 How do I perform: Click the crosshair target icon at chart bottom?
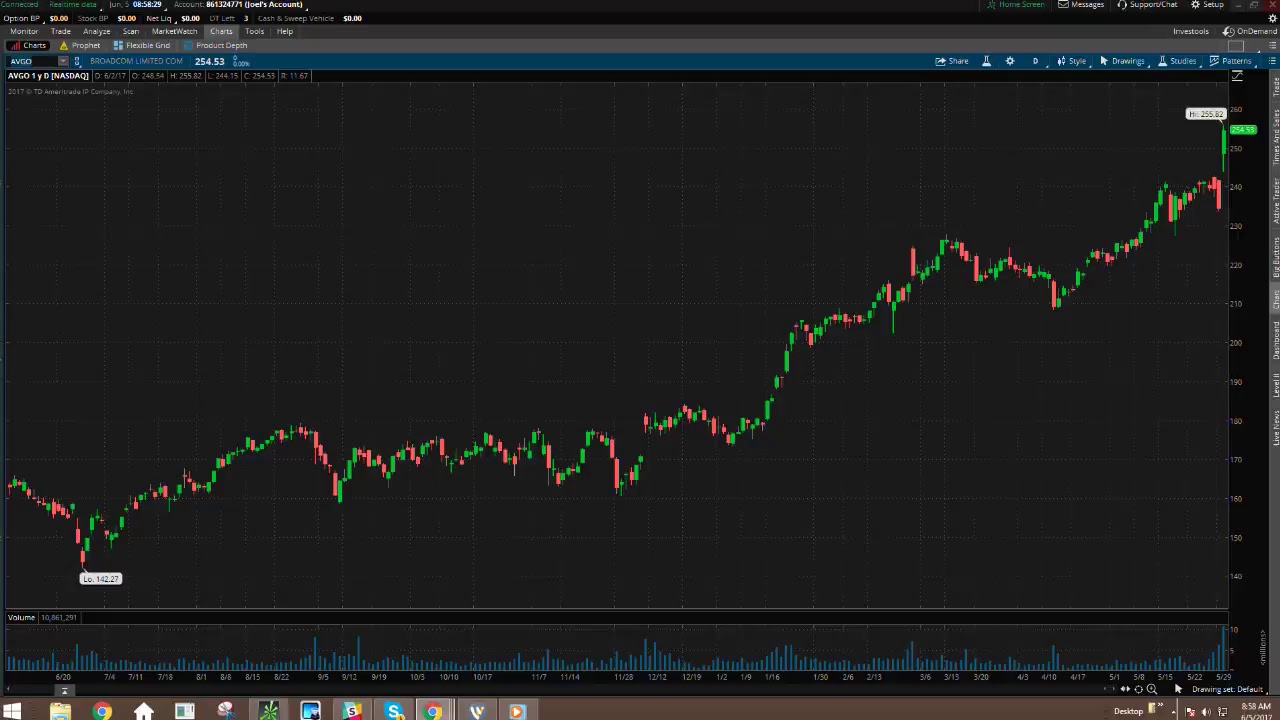[1138, 689]
